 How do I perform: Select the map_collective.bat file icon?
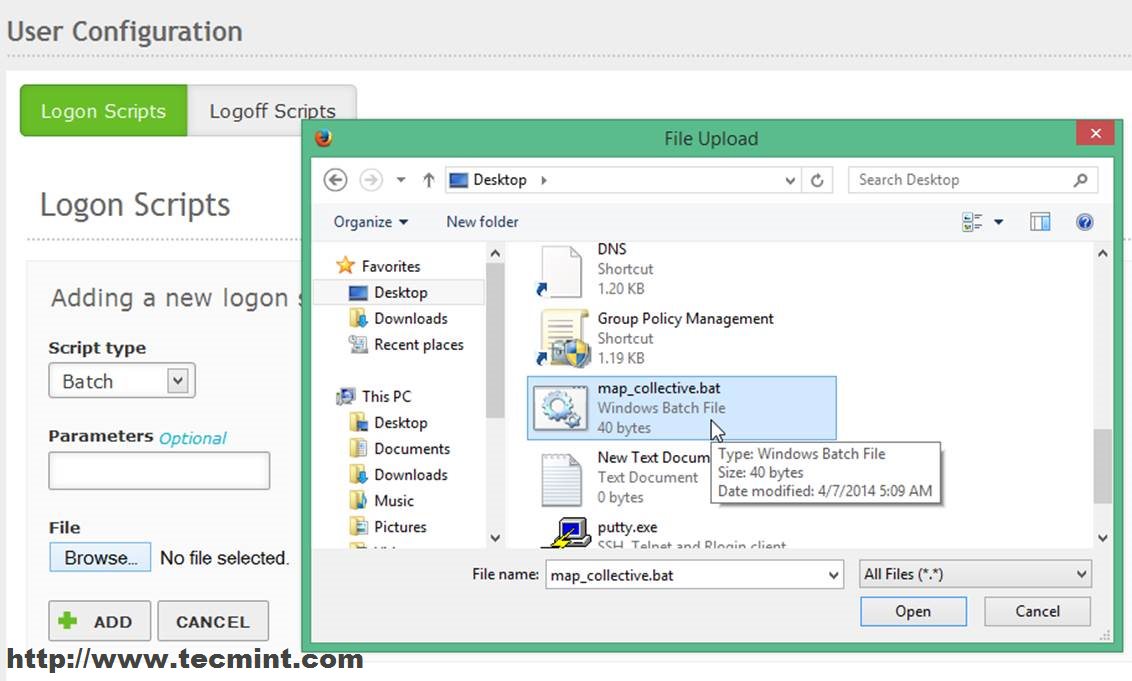pyautogui.click(x=560, y=407)
